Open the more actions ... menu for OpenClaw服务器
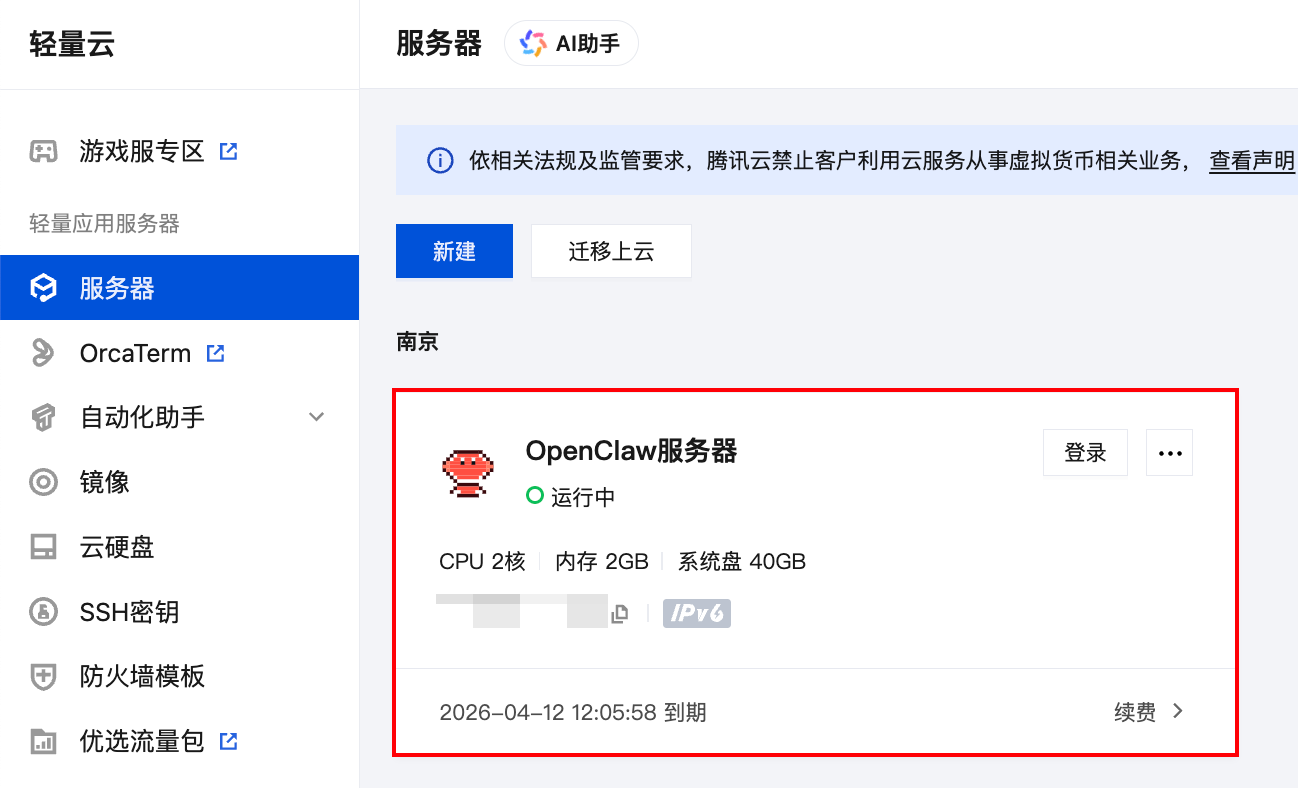Image resolution: width=1298 pixels, height=788 pixels. tap(1169, 452)
